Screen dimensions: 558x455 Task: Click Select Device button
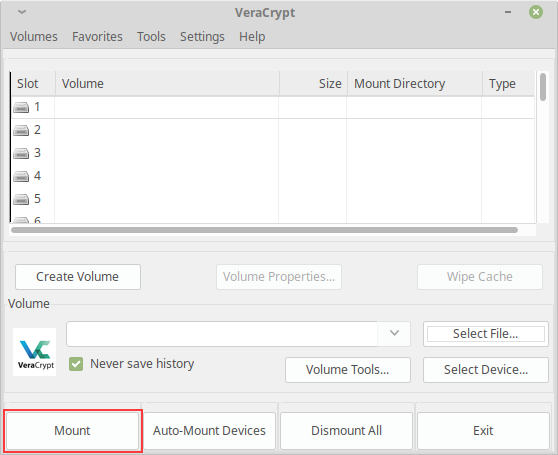pyautogui.click(x=485, y=370)
